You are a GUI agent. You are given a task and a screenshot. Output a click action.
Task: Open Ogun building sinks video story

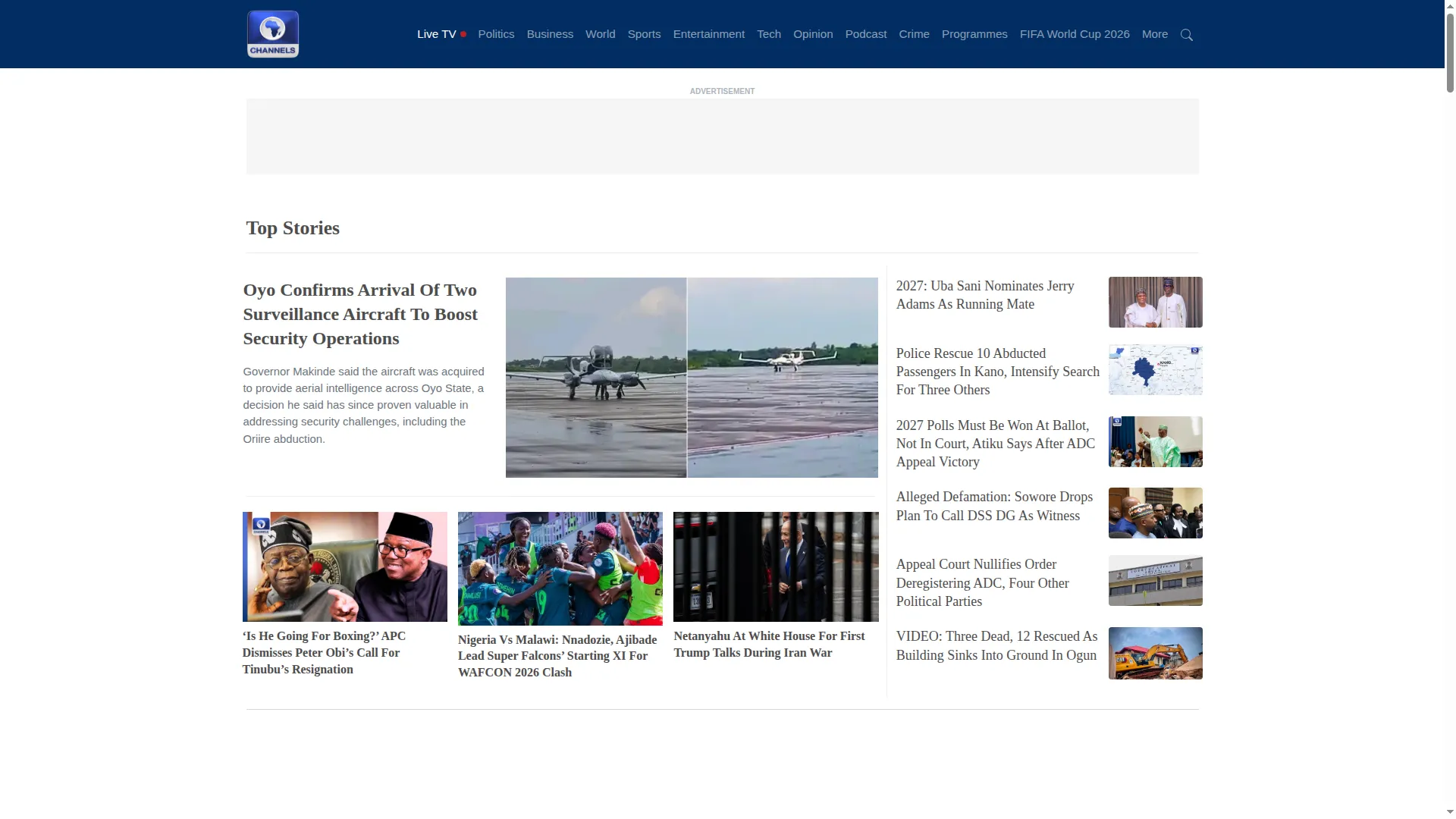click(x=996, y=645)
